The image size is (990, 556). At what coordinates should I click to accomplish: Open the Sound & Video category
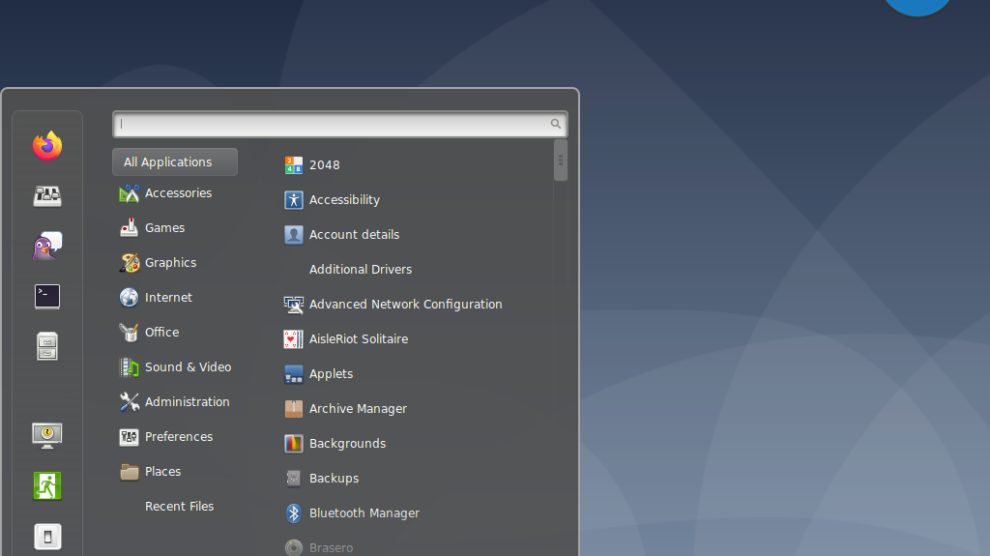pyautogui.click(x=187, y=367)
